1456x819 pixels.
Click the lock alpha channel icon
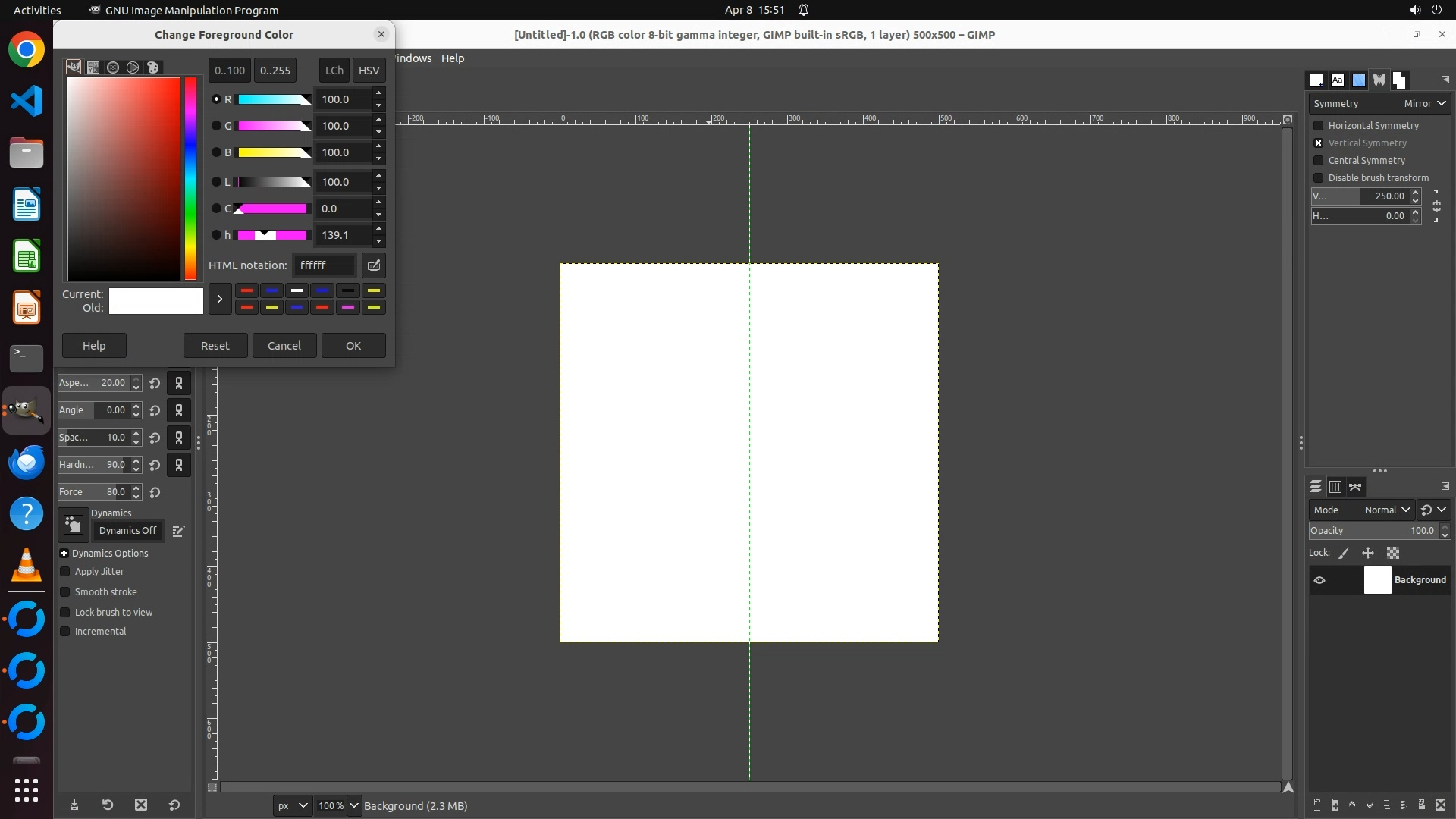(x=1393, y=554)
